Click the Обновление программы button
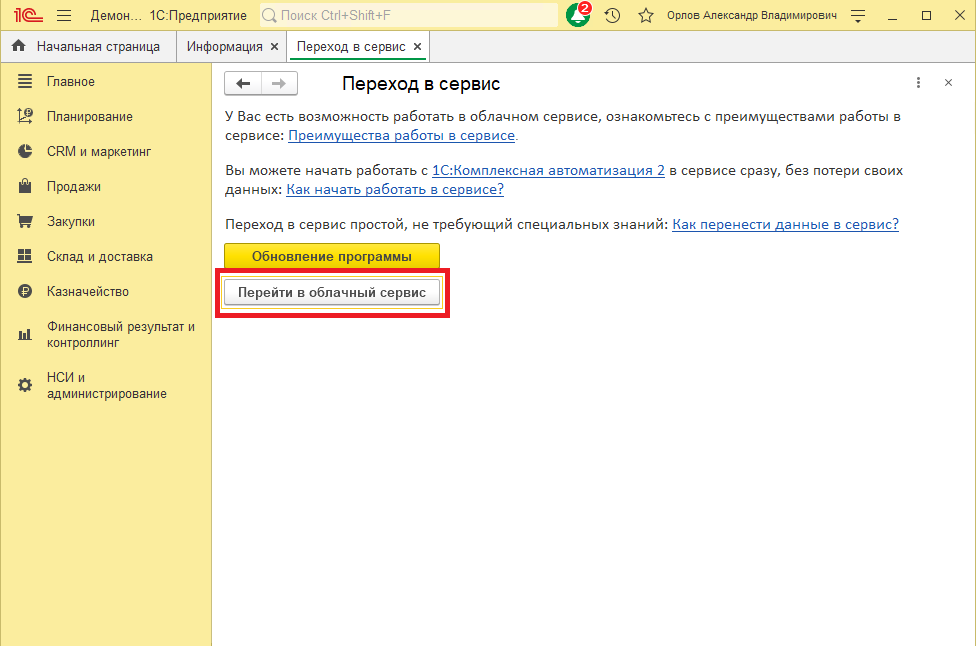The height and width of the screenshot is (646, 976). 332,256
